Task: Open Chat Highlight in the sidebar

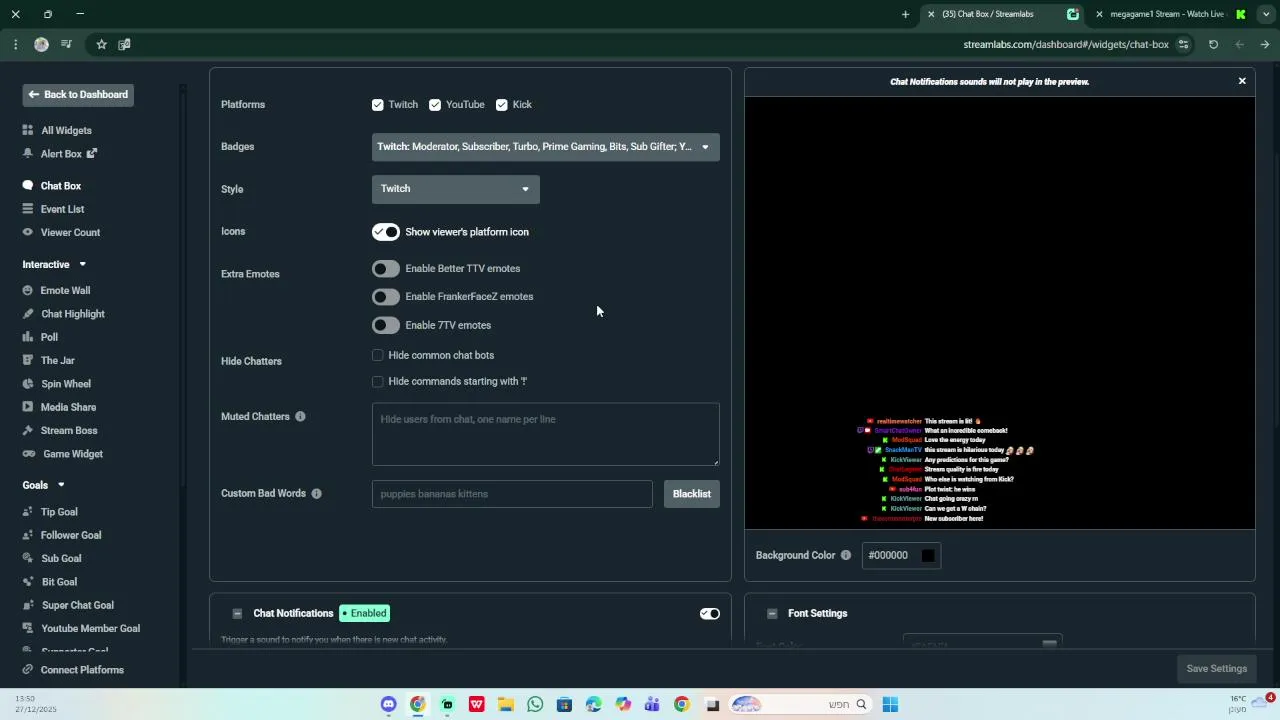Action: tap(73, 314)
